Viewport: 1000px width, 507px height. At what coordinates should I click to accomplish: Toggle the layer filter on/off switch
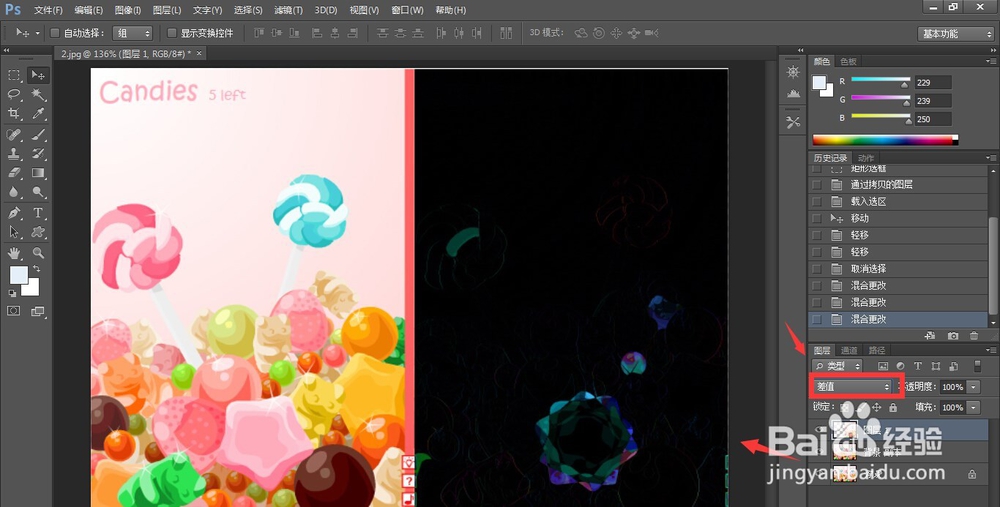[978, 366]
